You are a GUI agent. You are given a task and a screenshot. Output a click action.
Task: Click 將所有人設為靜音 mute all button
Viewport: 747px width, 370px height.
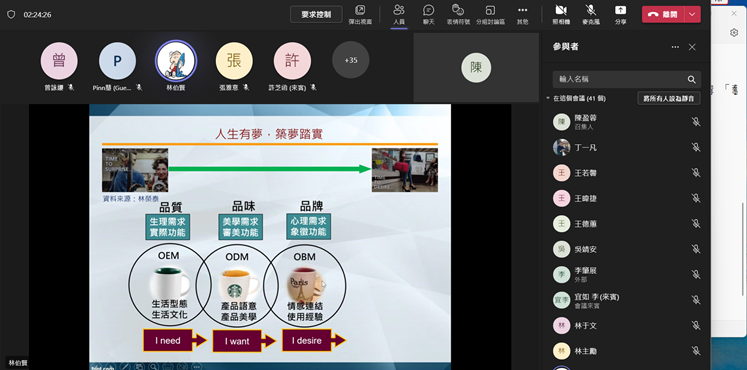pos(669,99)
